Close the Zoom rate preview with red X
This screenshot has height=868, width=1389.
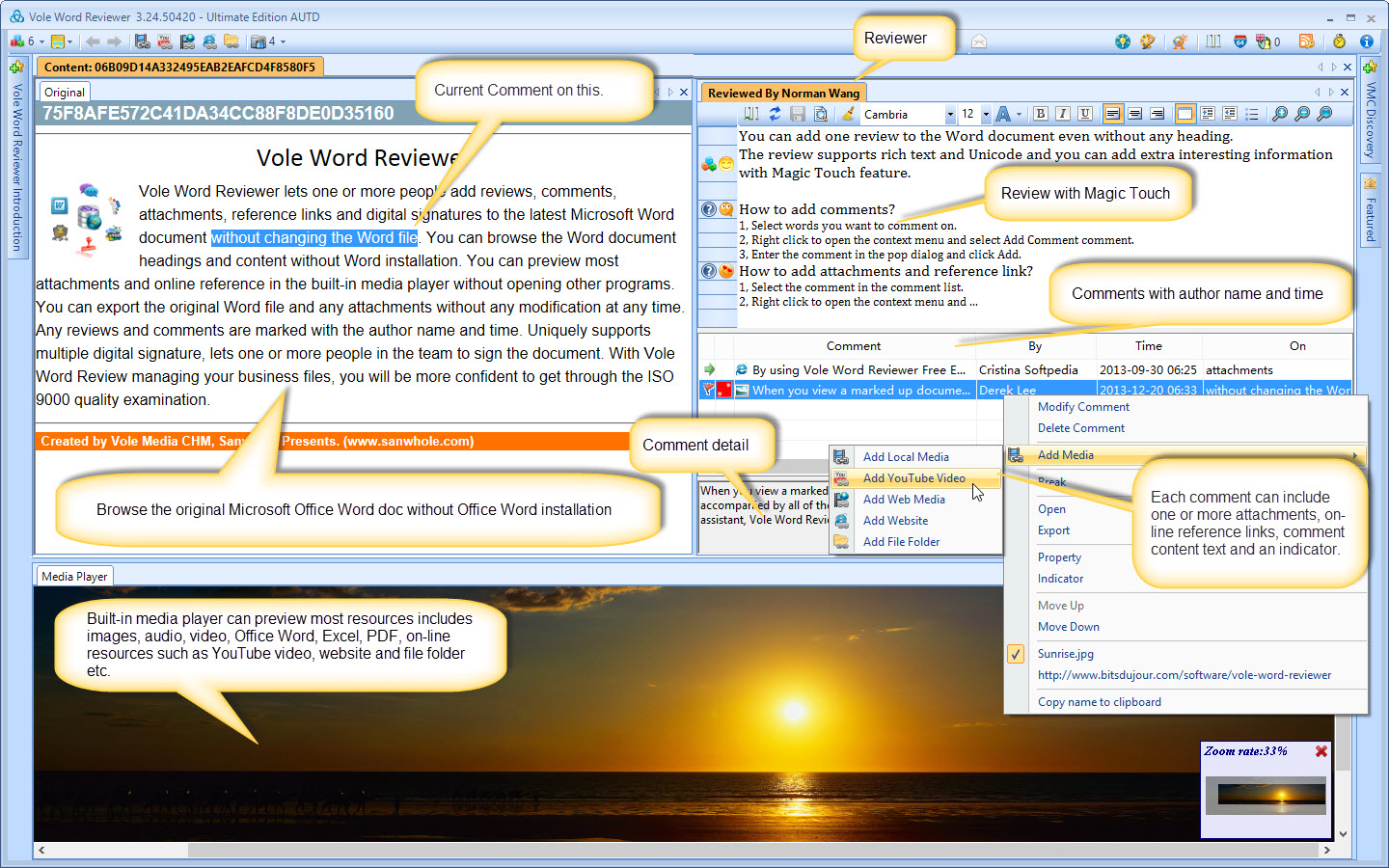click(1321, 751)
